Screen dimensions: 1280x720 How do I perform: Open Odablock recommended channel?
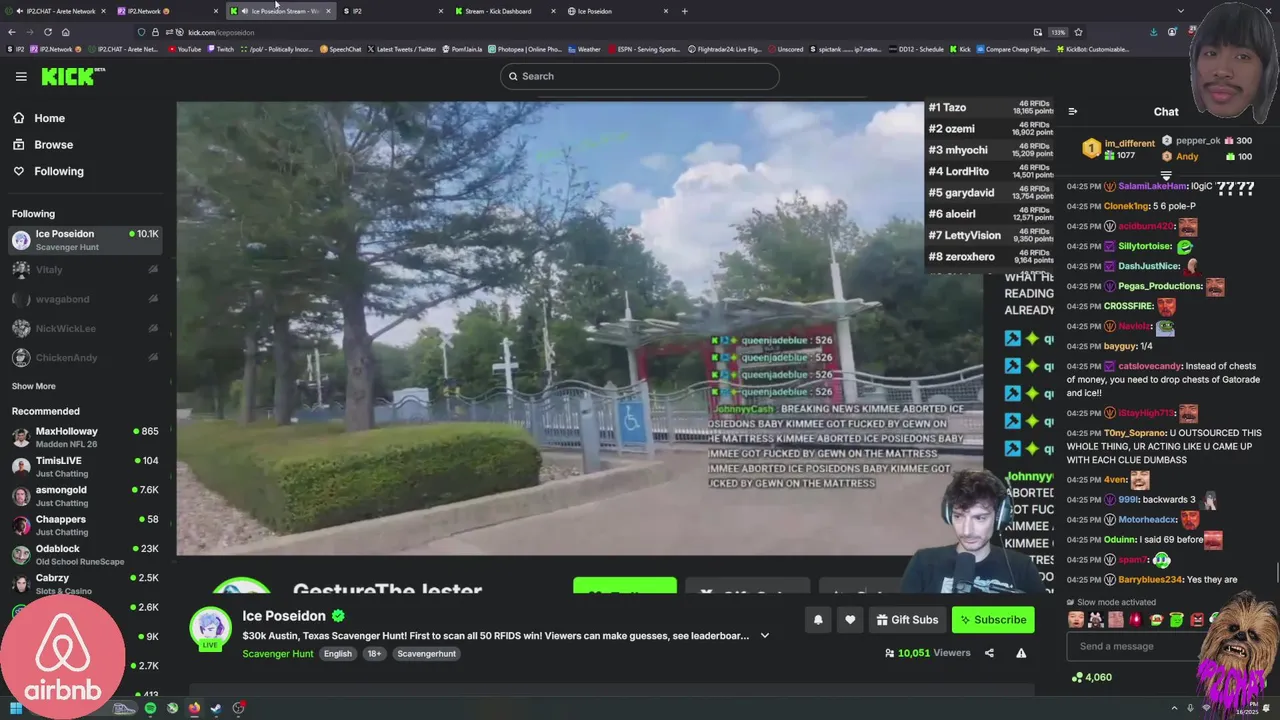[x=85, y=555]
